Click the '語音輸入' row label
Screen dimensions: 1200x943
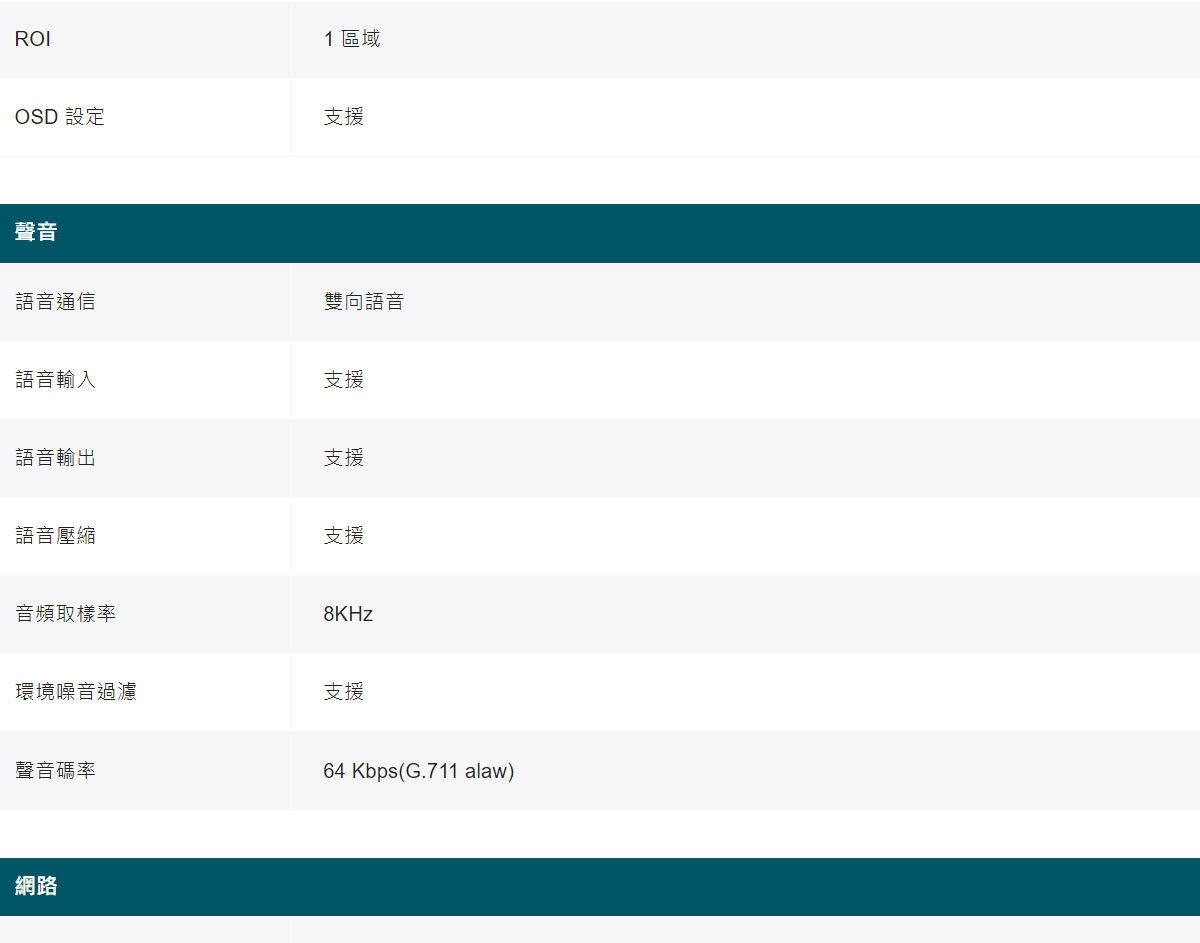55,379
